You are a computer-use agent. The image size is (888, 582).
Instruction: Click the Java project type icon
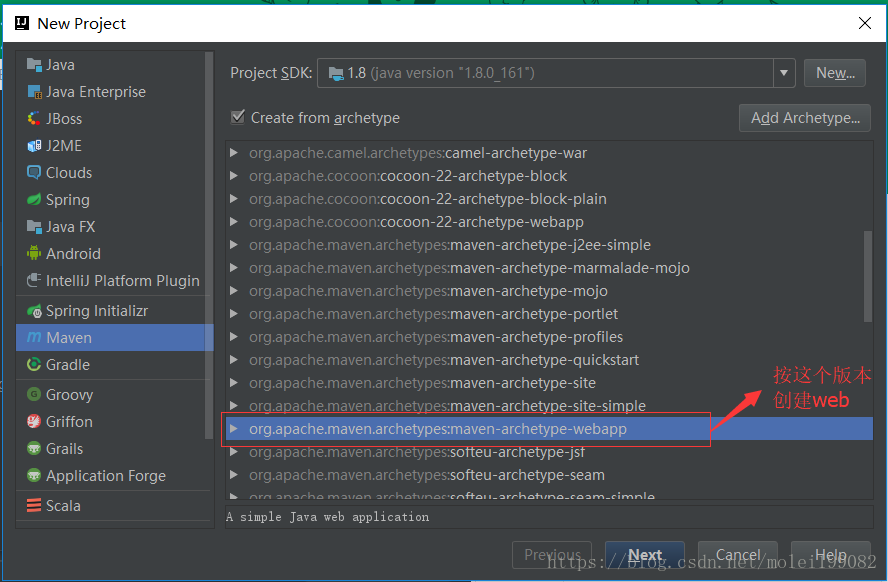(34, 65)
